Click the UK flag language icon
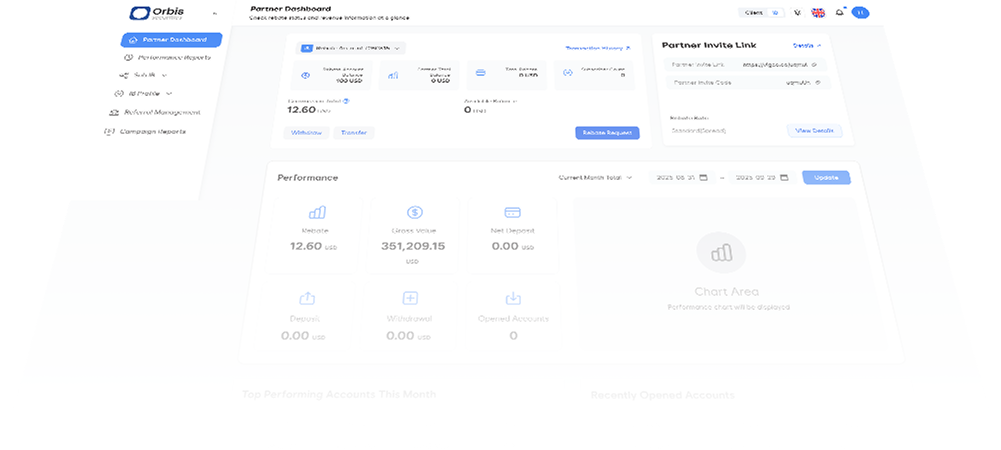 tap(818, 13)
